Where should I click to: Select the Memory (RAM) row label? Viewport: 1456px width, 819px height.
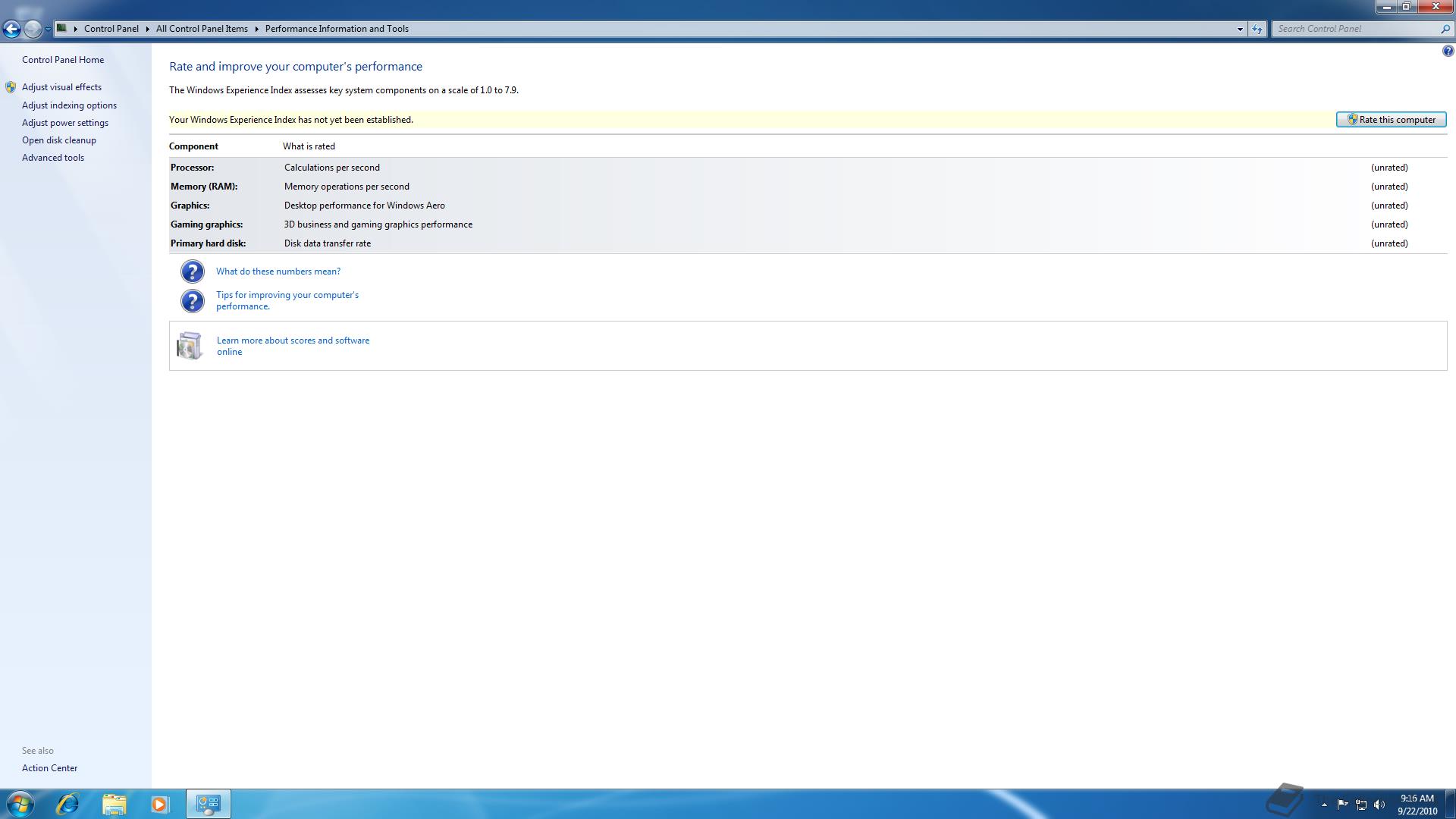point(204,187)
